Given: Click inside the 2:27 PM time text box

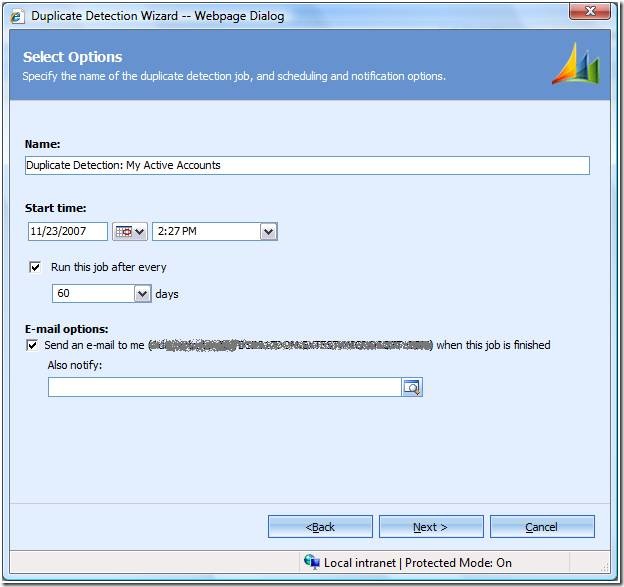Looking at the screenshot, I should 204,231.
